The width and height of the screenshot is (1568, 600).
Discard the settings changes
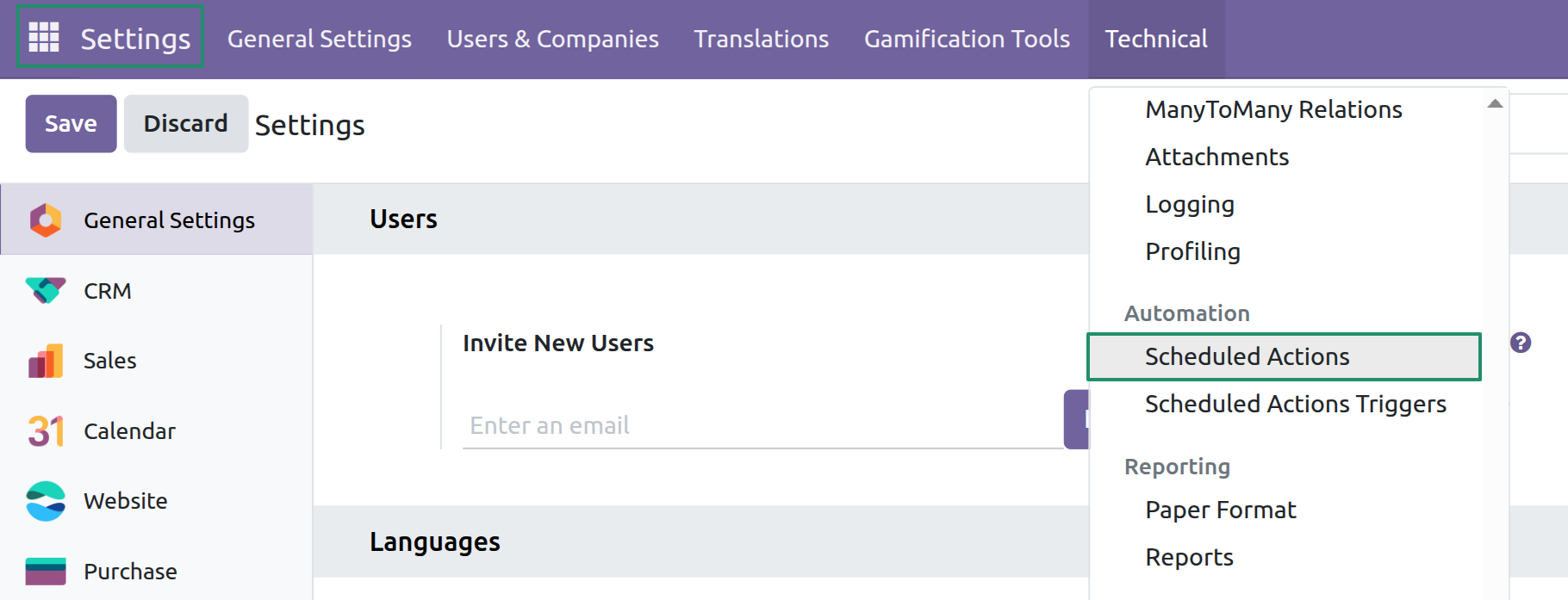tap(186, 124)
